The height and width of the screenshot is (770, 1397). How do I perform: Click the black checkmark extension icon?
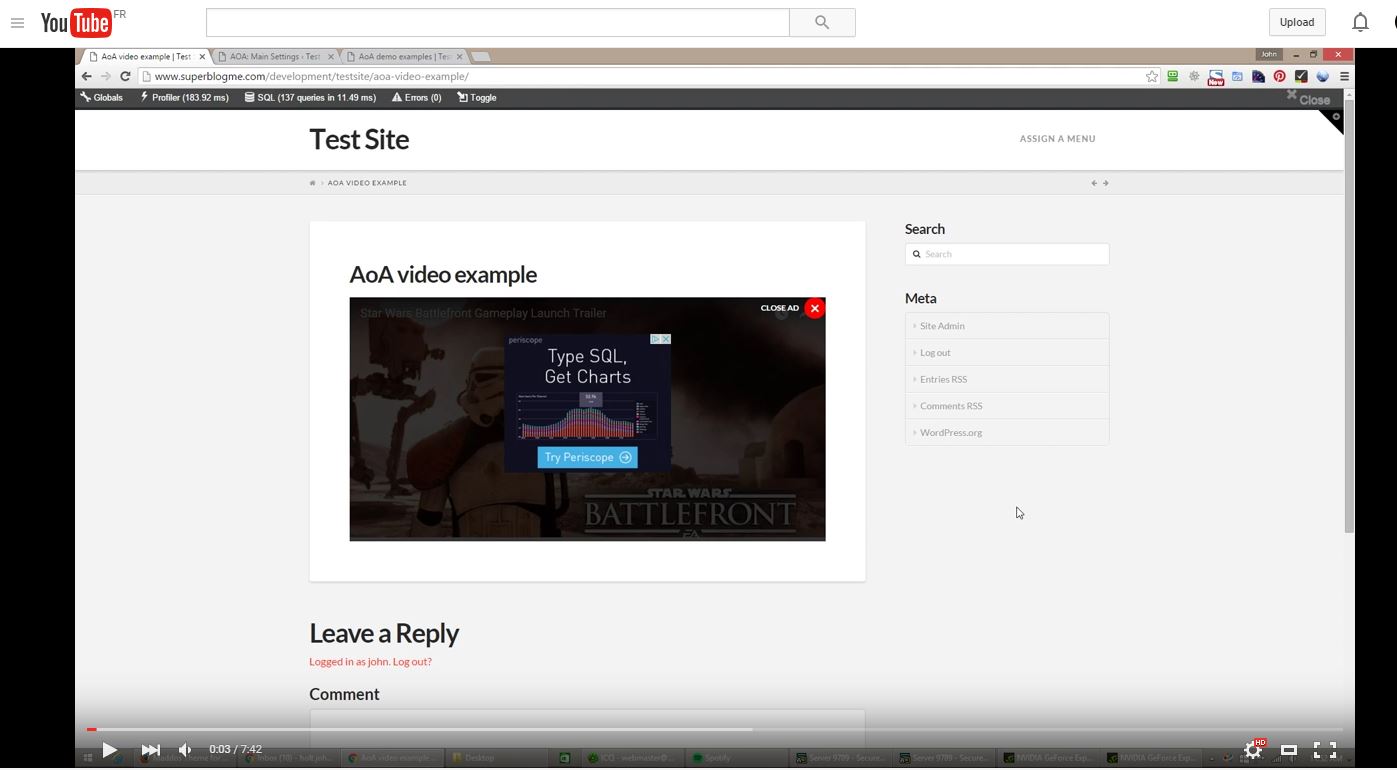coord(1301,76)
